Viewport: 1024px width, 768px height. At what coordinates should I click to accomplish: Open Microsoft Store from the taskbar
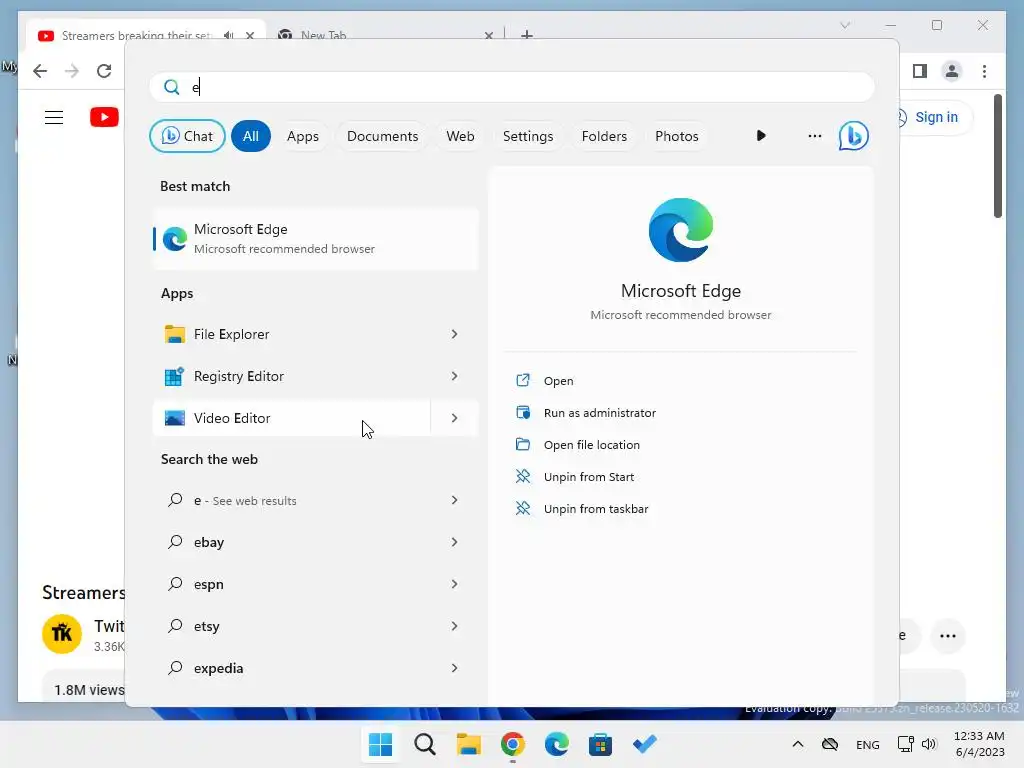[x=600, y=744]
